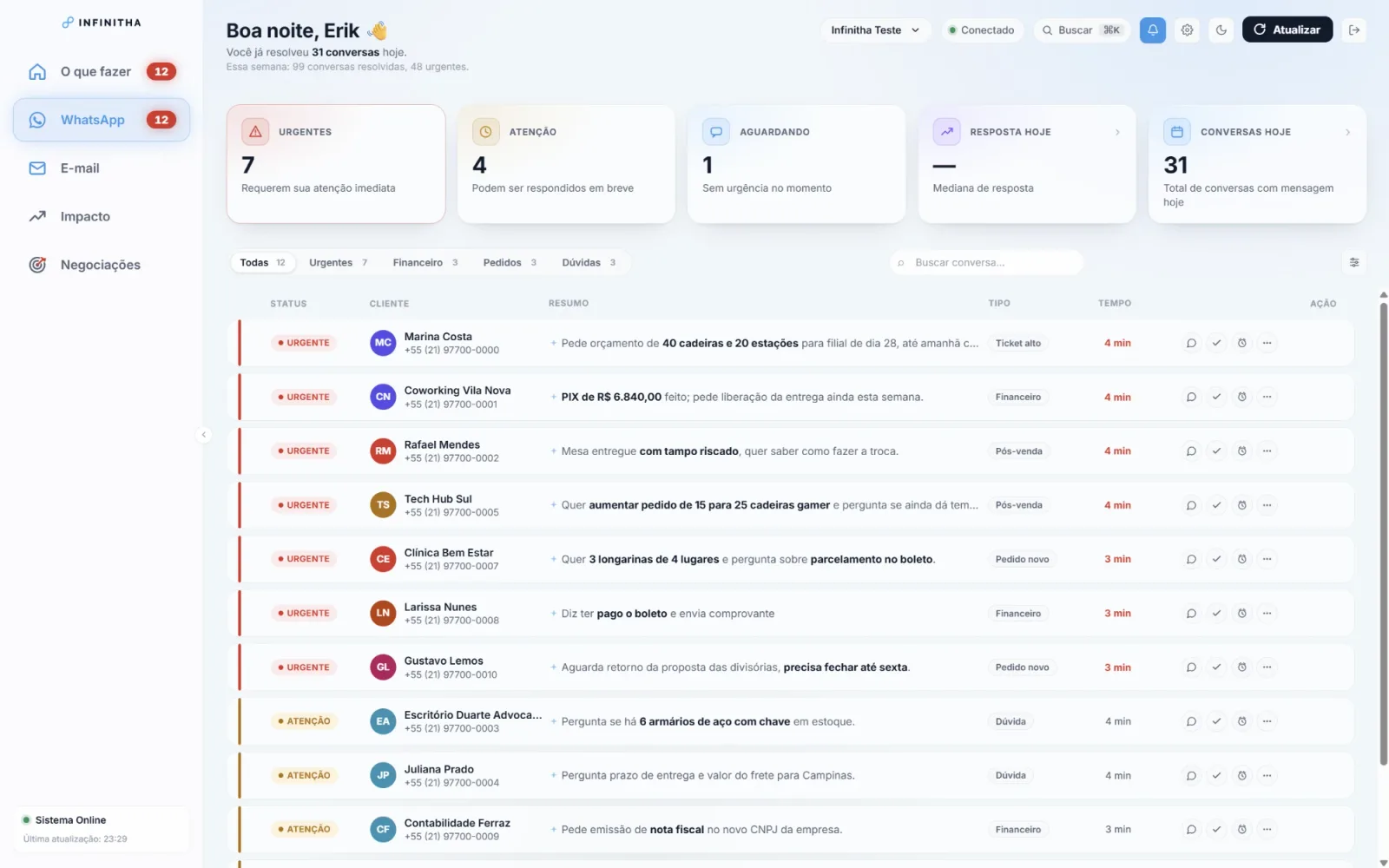Mark Larissa Nunes conversation resolved
The height and width of the screenshot is (868, 1389).
click(1216, 614)
